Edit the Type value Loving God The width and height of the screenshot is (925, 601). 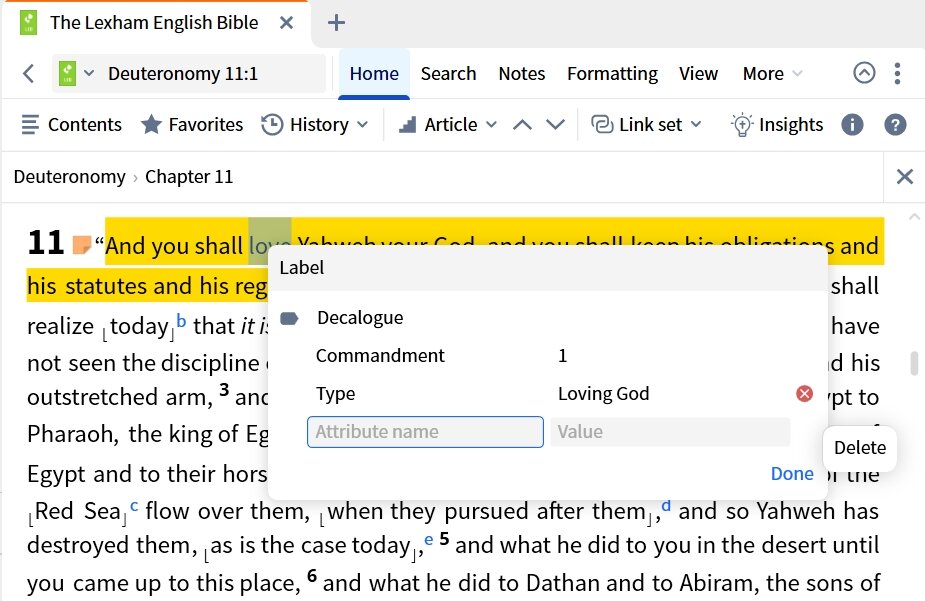click(603, 394)
